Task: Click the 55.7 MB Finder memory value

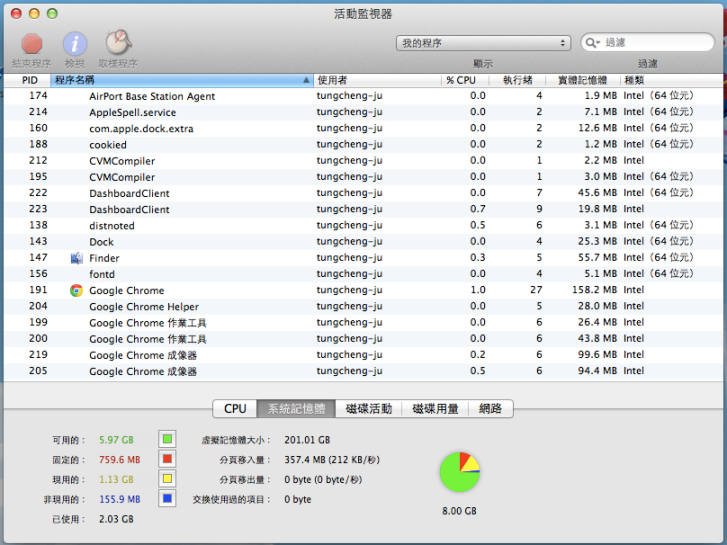Action: tap(598, 257)
